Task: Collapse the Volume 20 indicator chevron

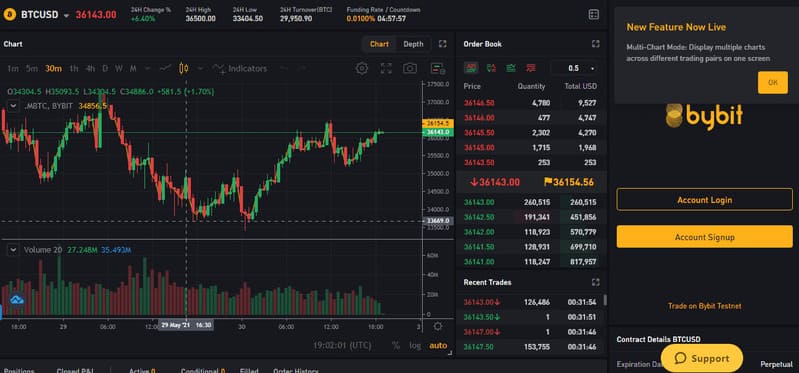Action: pos(13,250)
